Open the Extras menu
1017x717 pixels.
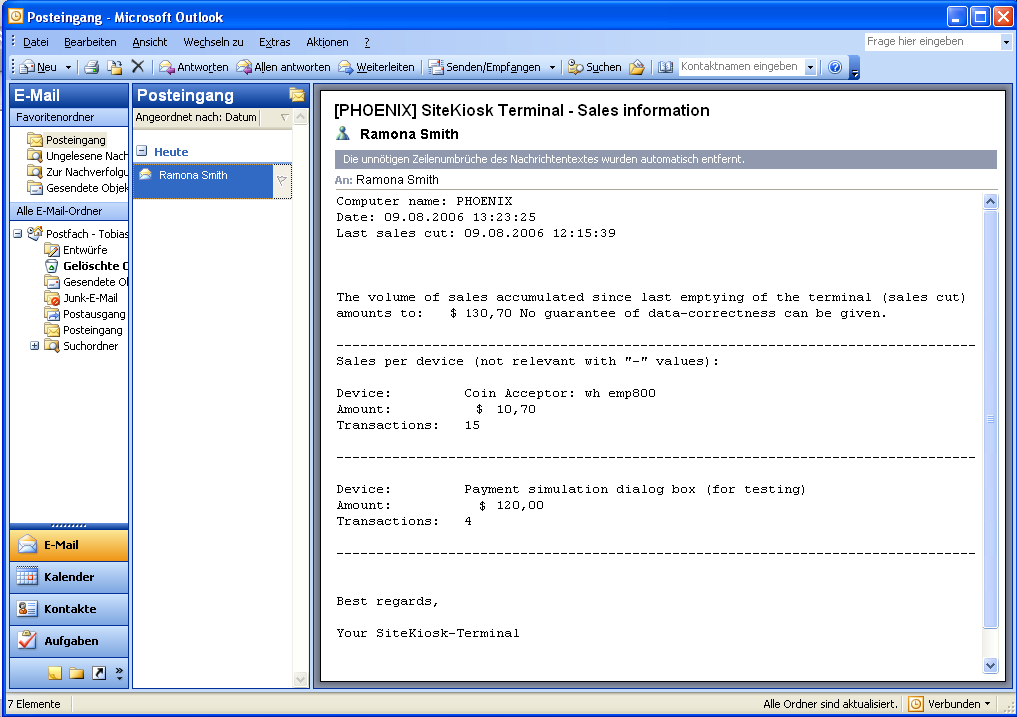tap(274, 42)
